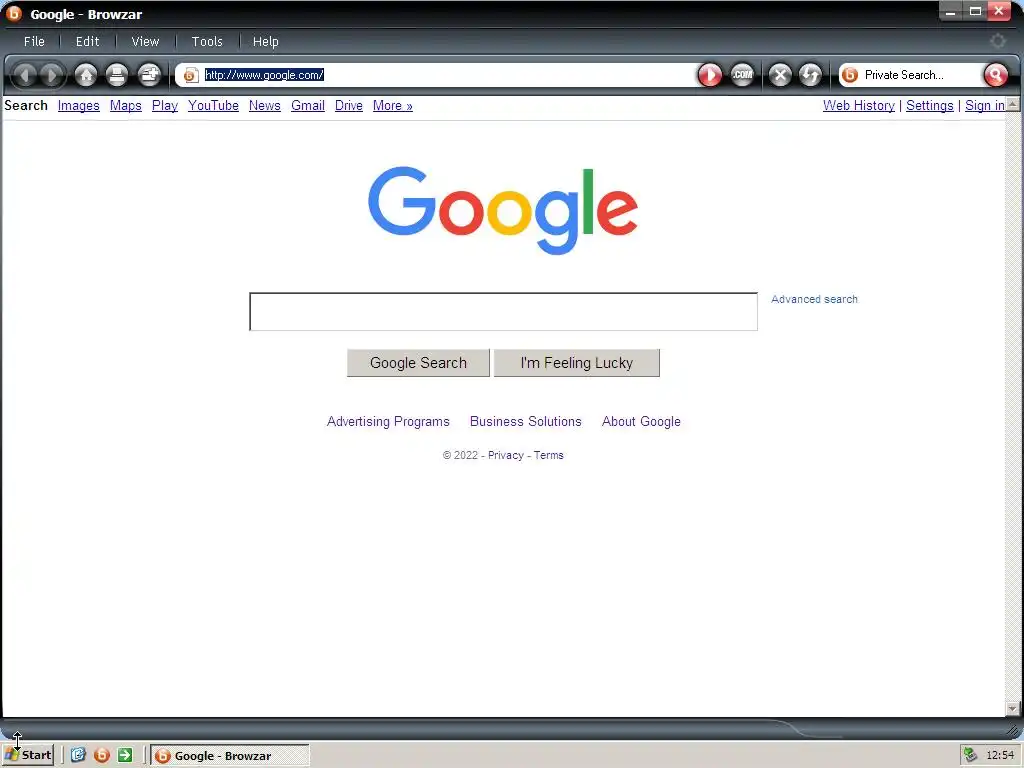Open the Maps link

click(x=125, y=106)
